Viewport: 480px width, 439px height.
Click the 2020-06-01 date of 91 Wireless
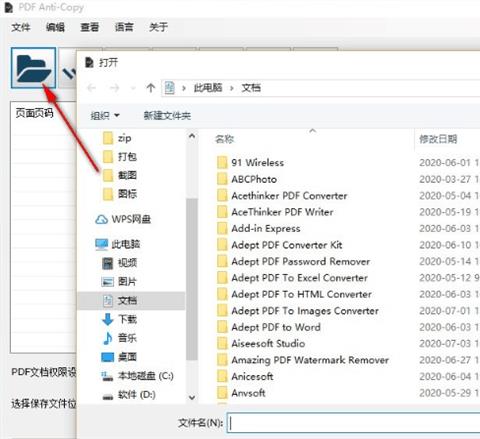click(445, 163)
